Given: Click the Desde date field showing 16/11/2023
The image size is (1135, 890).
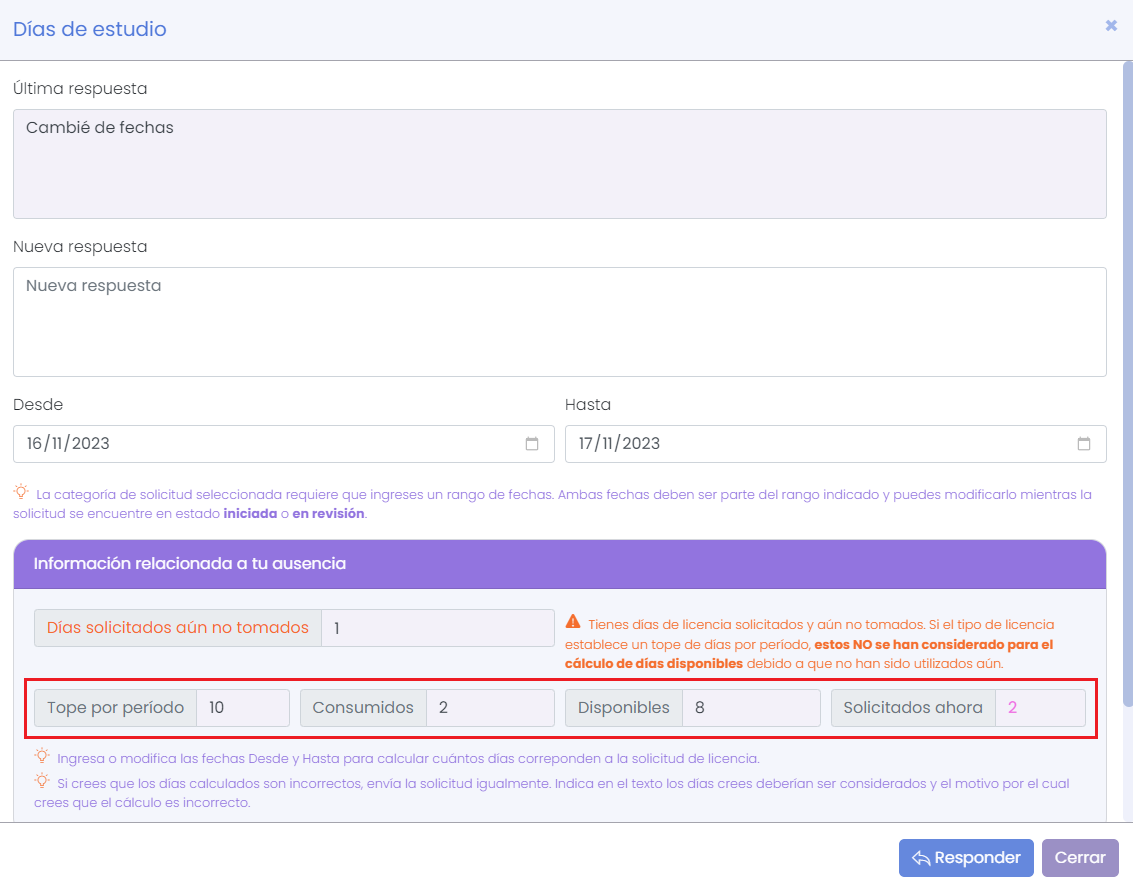Looking at the screenshot, I should pyautogui.click(x=270, y=444).
